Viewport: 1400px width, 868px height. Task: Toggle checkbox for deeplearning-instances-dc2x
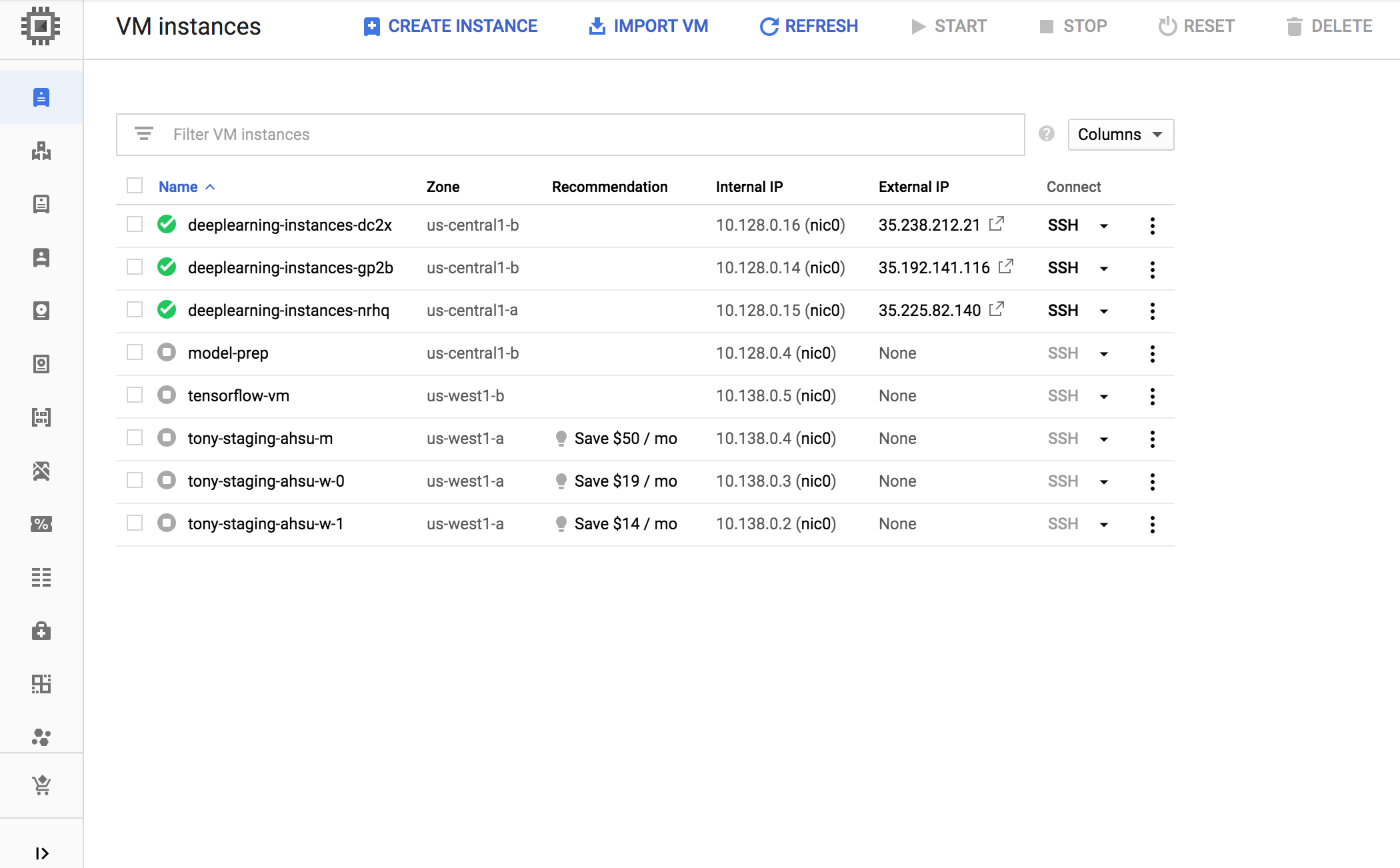coord(135,225)
